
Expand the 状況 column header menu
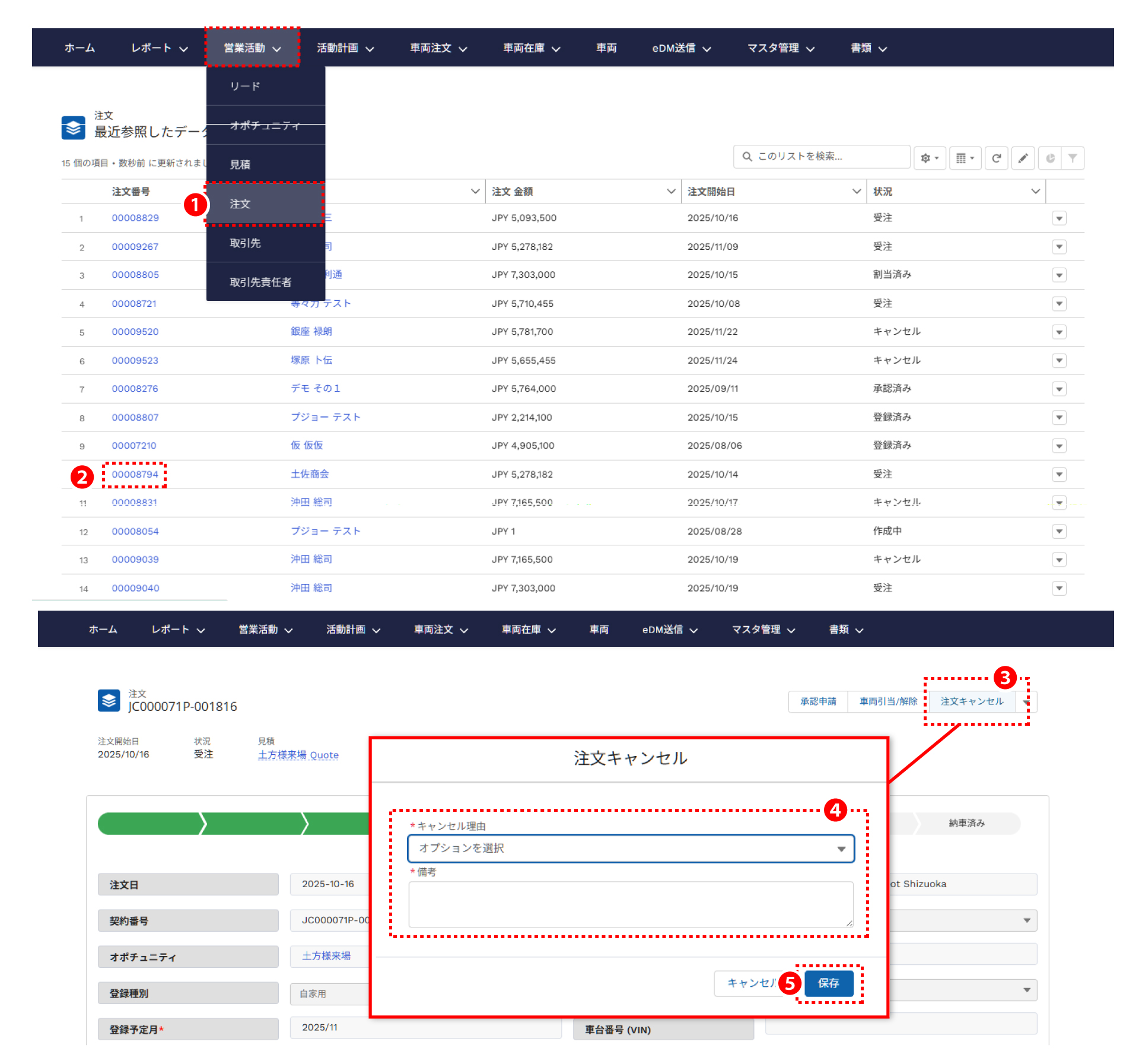[1035, 191]
